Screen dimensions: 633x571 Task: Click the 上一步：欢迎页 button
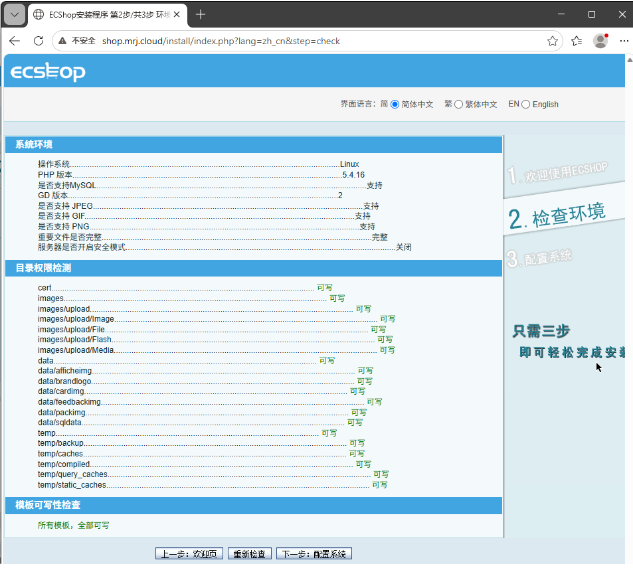[189, 554]
